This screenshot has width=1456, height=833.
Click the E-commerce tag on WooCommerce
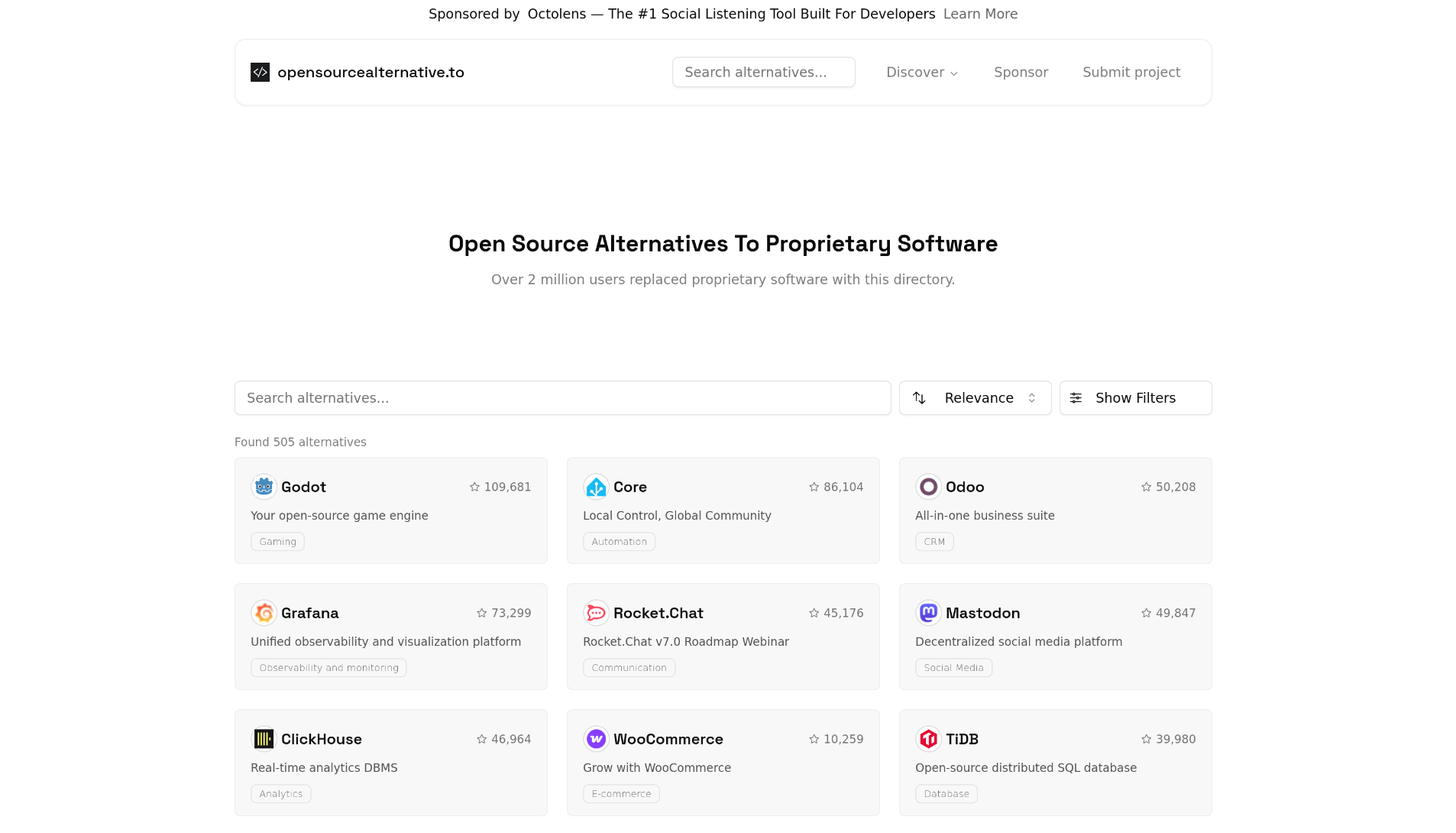(x=621, y=794)
